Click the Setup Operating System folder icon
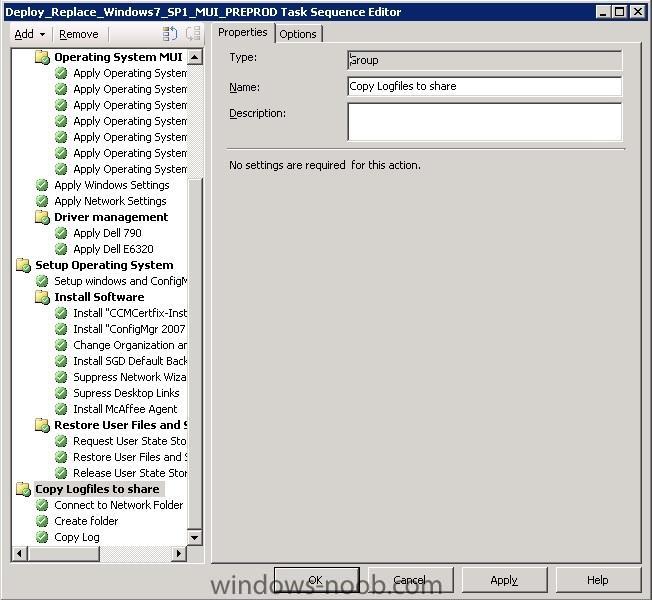This screenshot has height=600, width=652. point(23,265)
